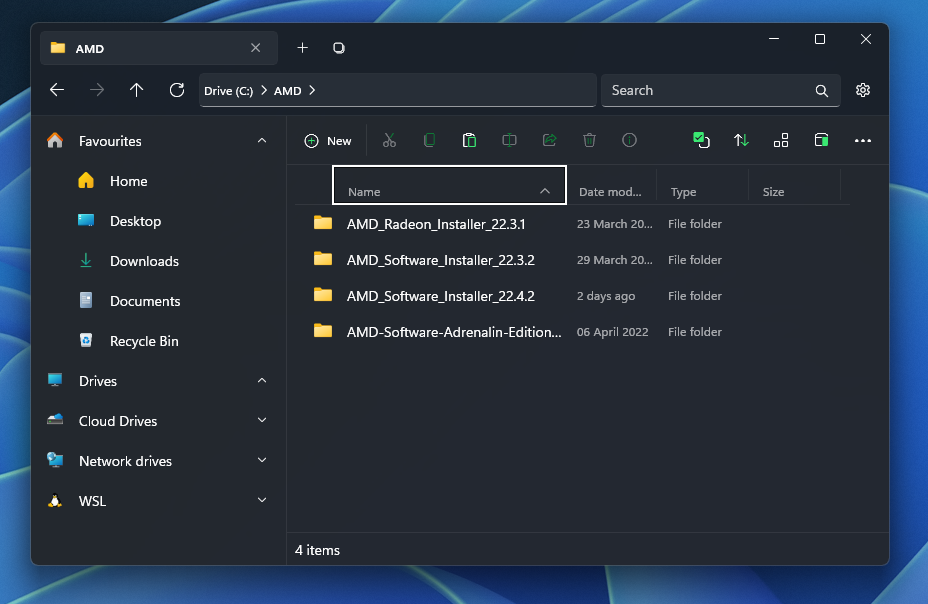
Task: Select the Drives sidebar heading
Action: click(98, 381)
